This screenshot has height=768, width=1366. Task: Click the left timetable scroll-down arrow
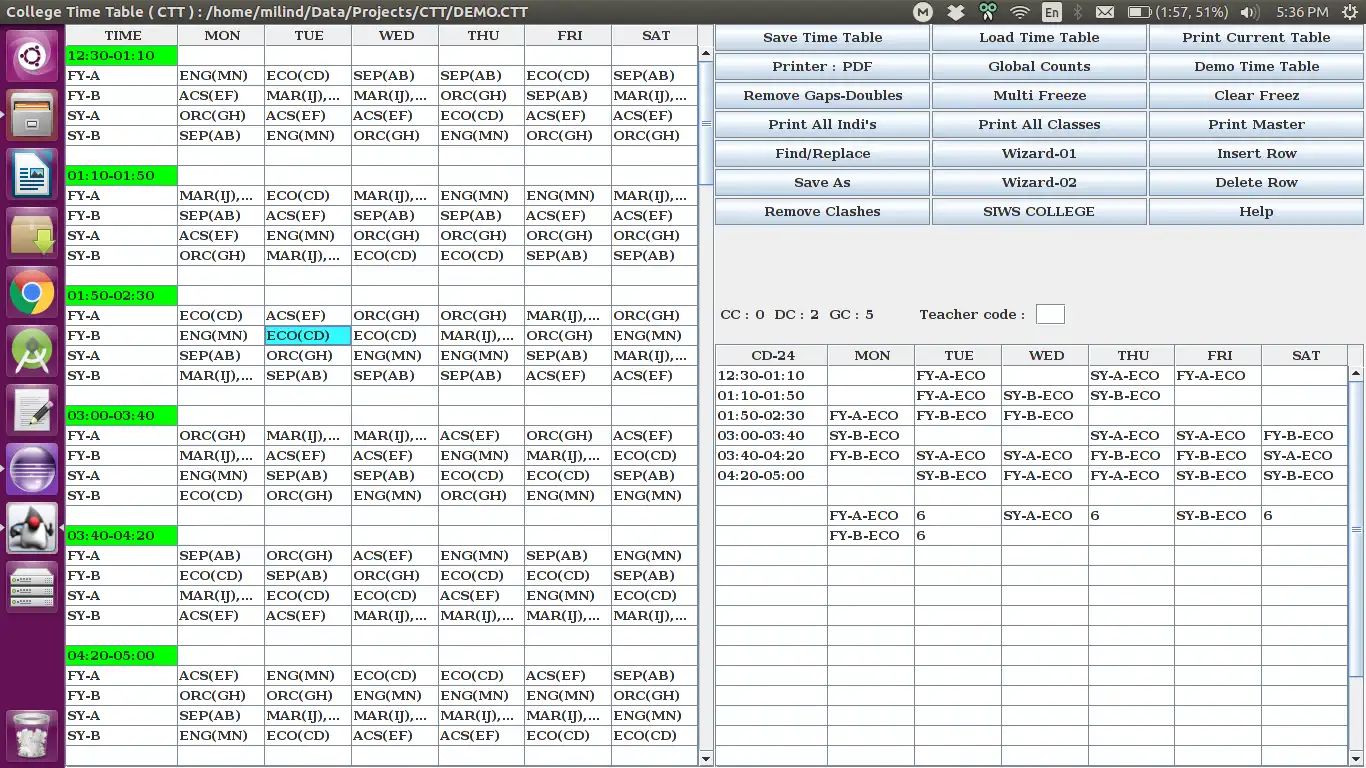(x=706, y=759)
